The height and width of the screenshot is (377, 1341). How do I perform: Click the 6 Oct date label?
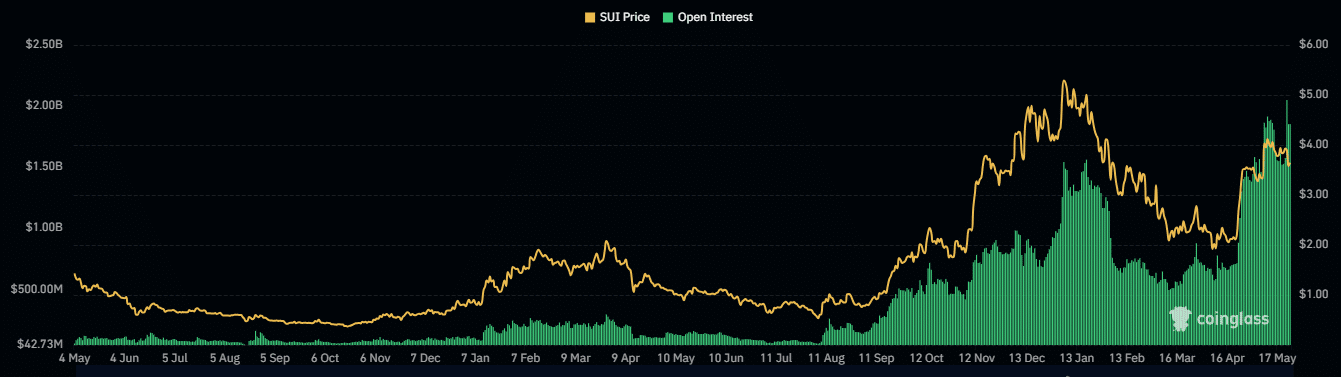[325, 357]
